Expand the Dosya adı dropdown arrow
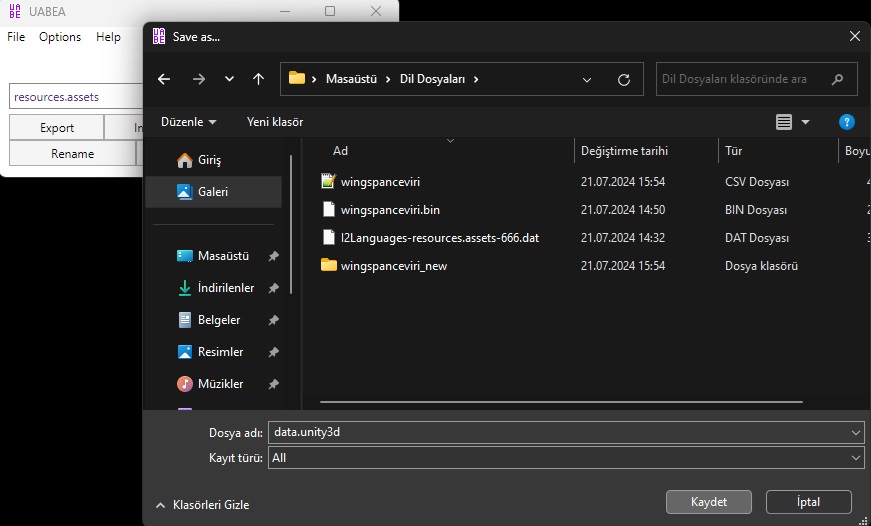871x526 pixels. (855, 432)
